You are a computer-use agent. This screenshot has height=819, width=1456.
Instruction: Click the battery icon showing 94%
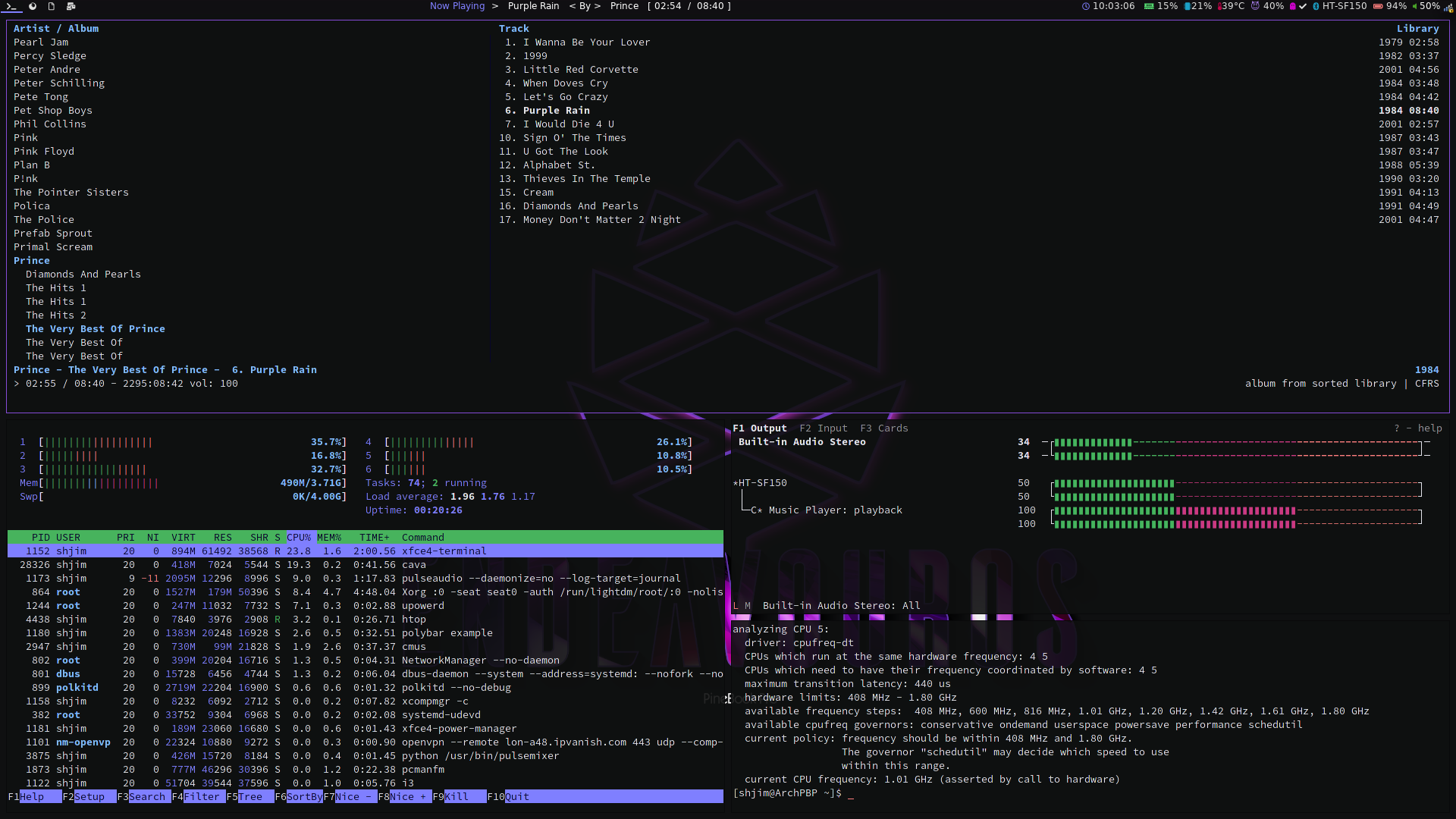click(1378, 6)
